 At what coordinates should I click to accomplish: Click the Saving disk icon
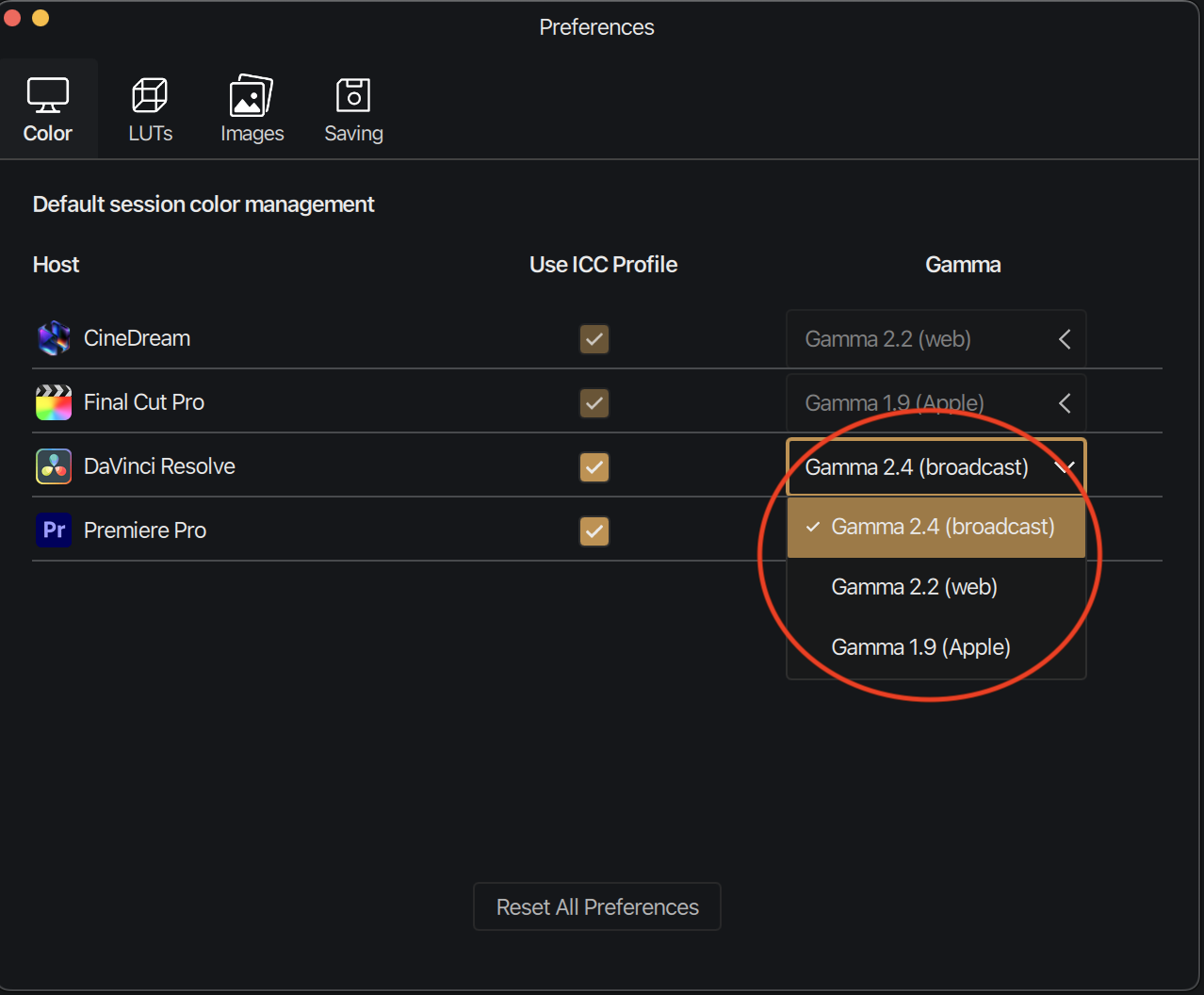click(x=353, y=95)
